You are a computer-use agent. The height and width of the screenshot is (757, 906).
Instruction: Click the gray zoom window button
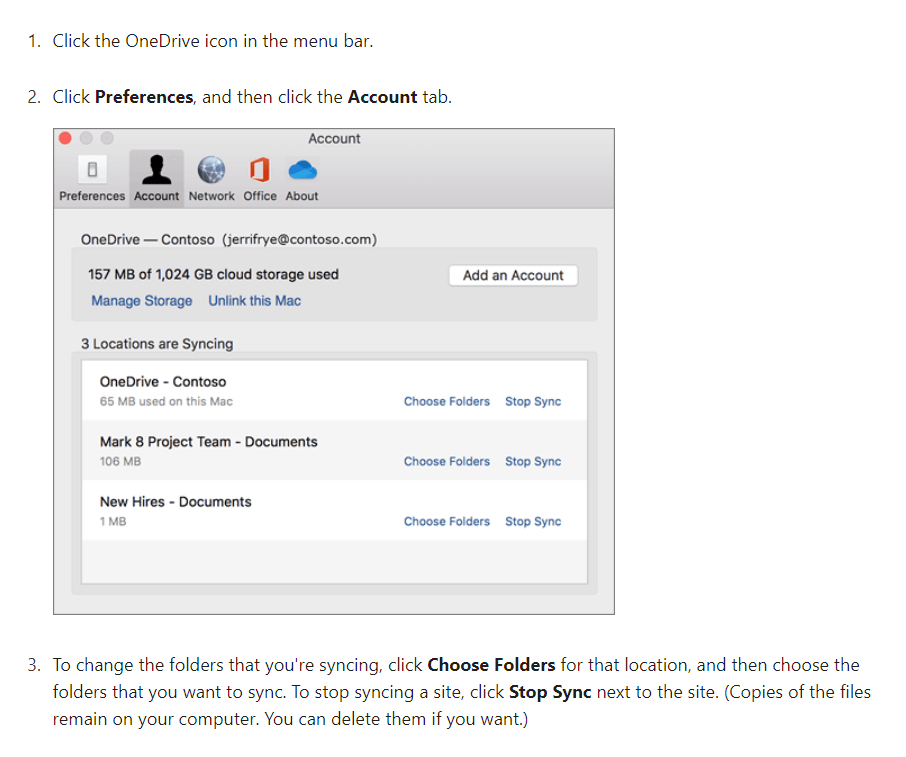[107, 138]
